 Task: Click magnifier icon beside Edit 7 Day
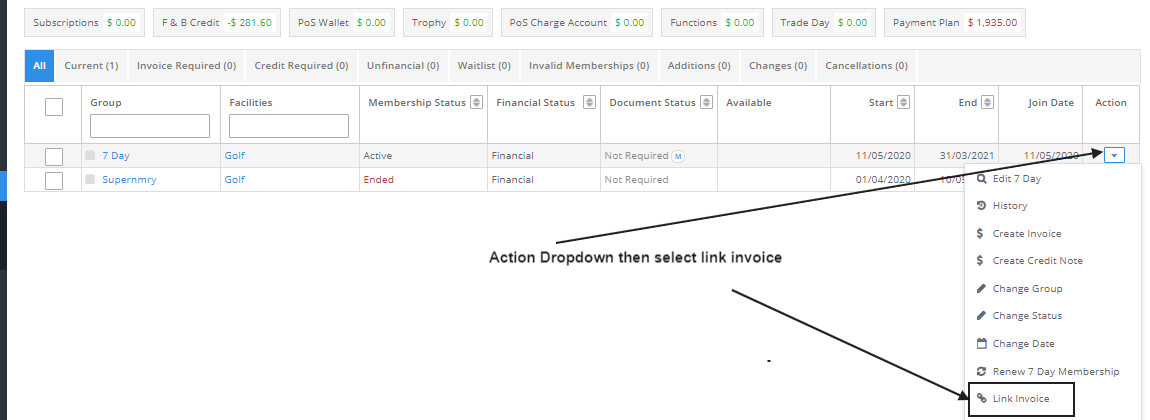982,178
